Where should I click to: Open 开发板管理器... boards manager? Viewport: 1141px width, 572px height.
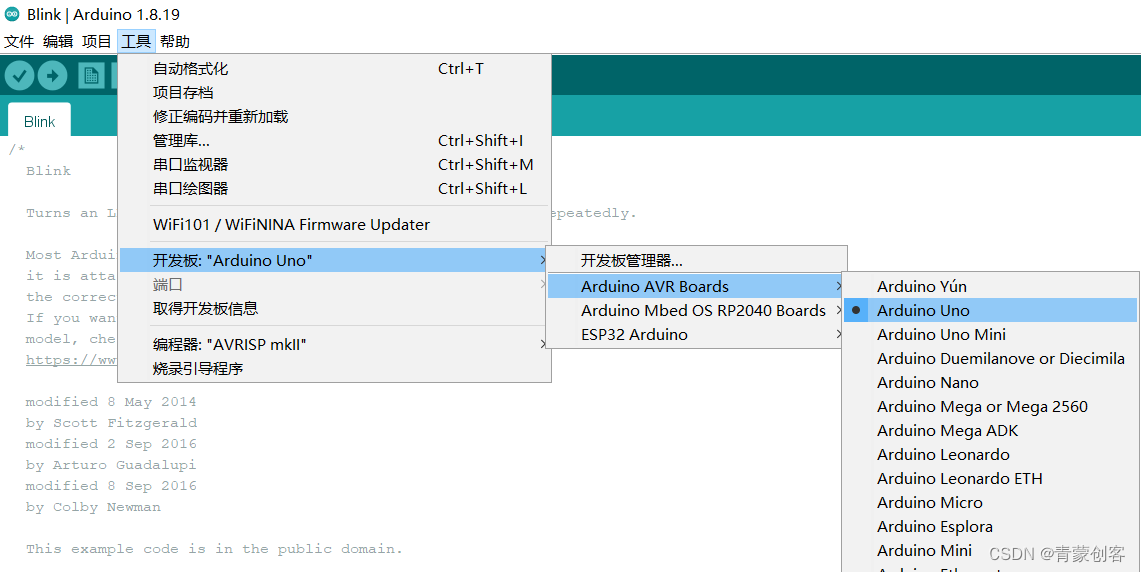(x=696, y=261)
